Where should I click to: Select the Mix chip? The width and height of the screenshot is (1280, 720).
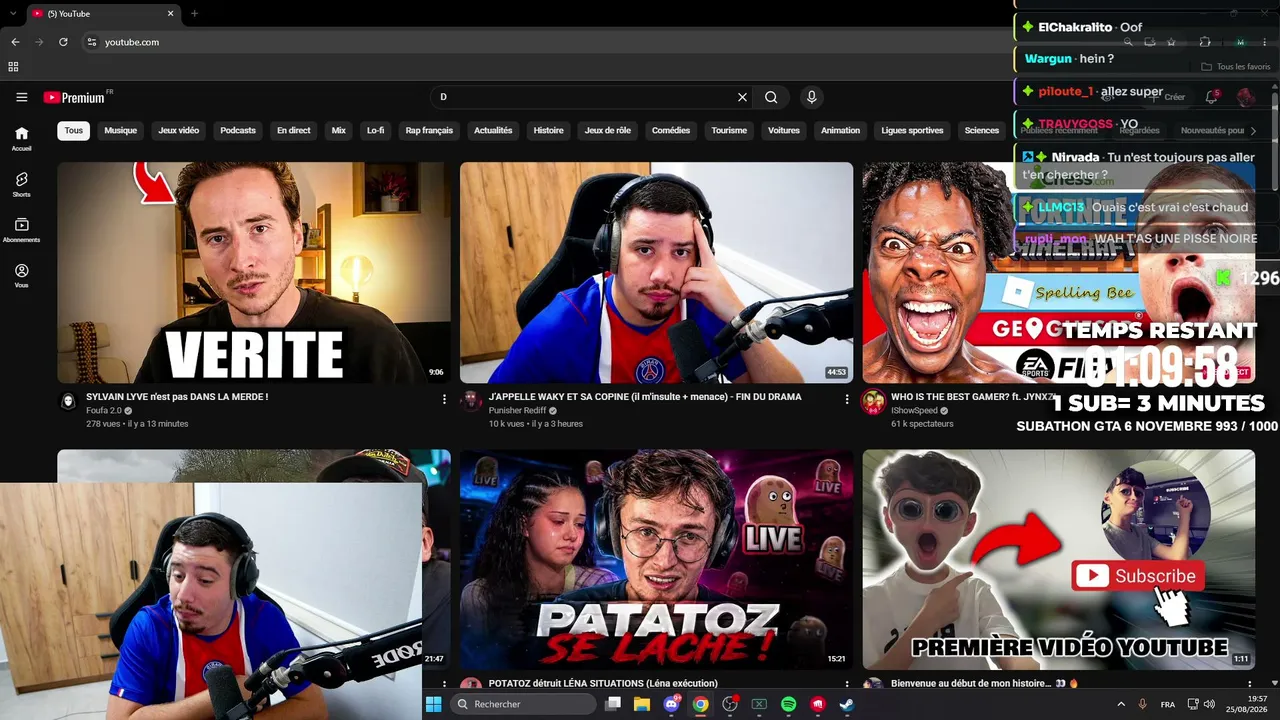click(x=339, y=130)
